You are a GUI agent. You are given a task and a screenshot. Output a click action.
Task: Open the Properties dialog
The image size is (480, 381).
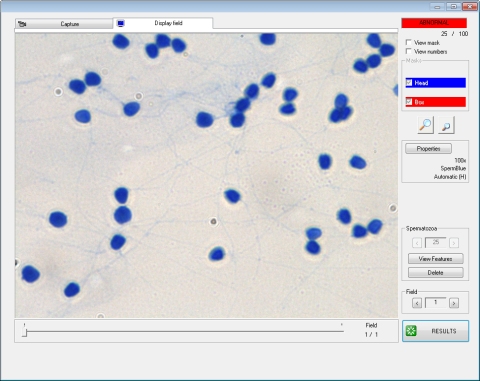[428, 149]
